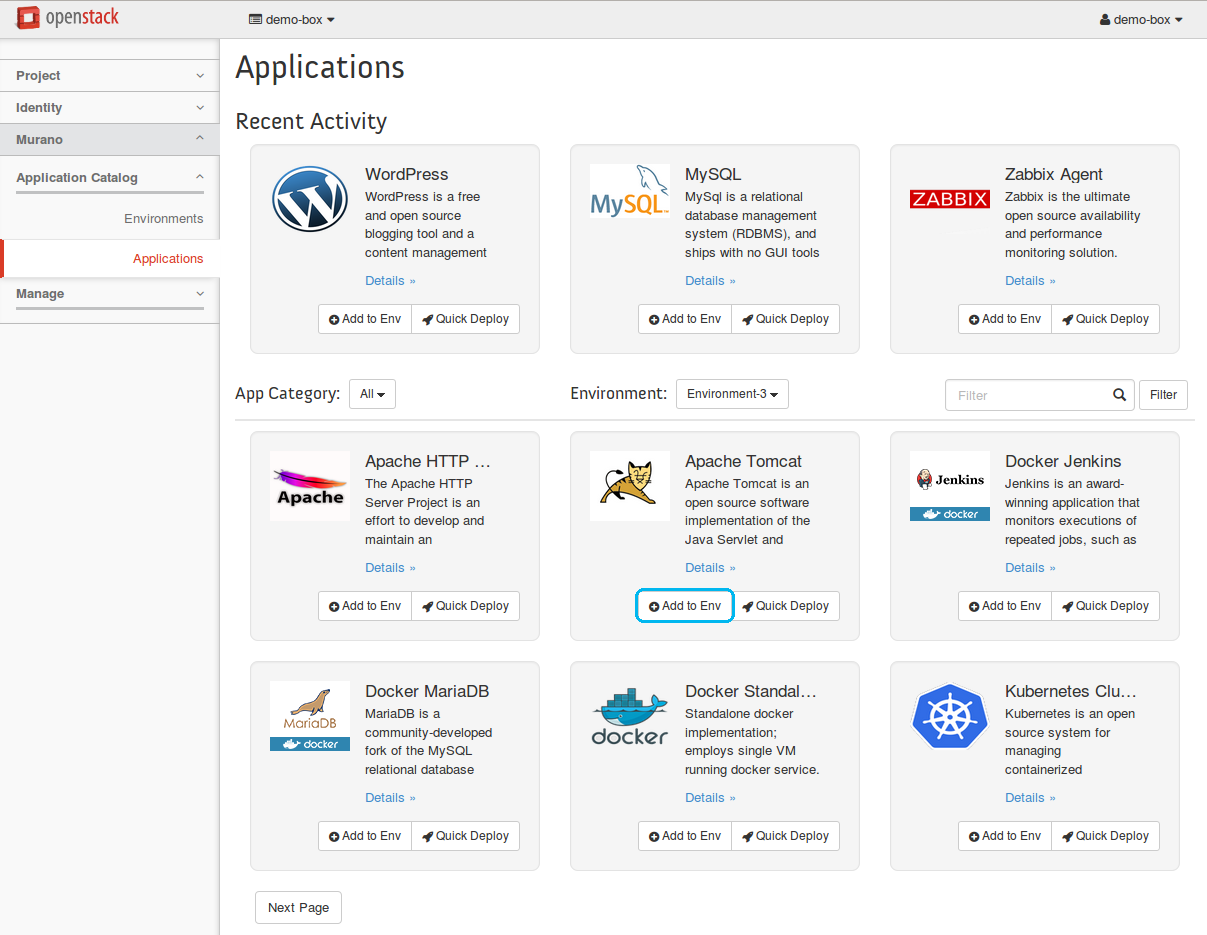1207x935 pixels.
Task: Click the Apache feather logo
Action: click(310, 486)
